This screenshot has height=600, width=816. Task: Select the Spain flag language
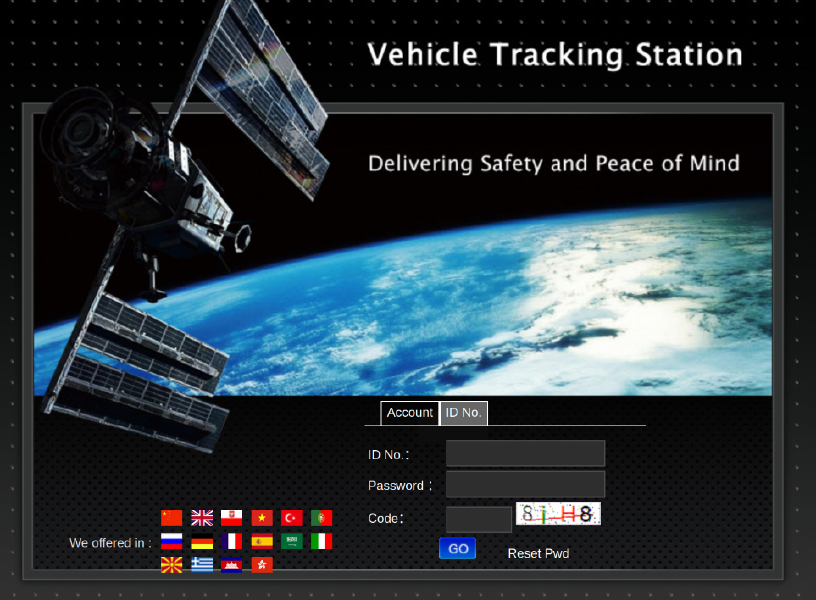(x=262, y=541)
